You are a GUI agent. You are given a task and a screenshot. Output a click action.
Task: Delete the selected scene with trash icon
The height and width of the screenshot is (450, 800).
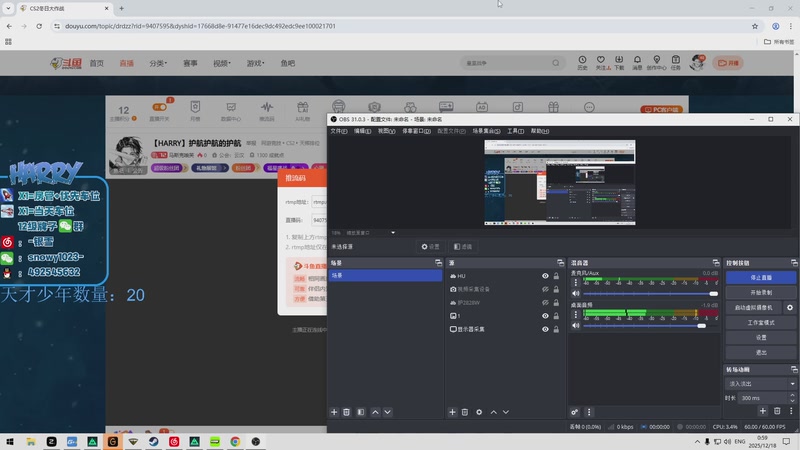click(346, 412)
